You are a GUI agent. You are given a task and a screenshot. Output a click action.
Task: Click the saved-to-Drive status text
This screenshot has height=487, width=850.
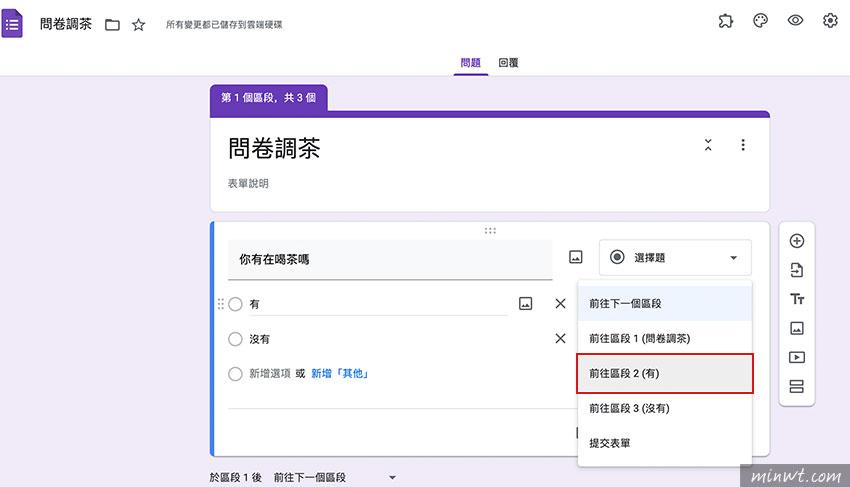224,25
